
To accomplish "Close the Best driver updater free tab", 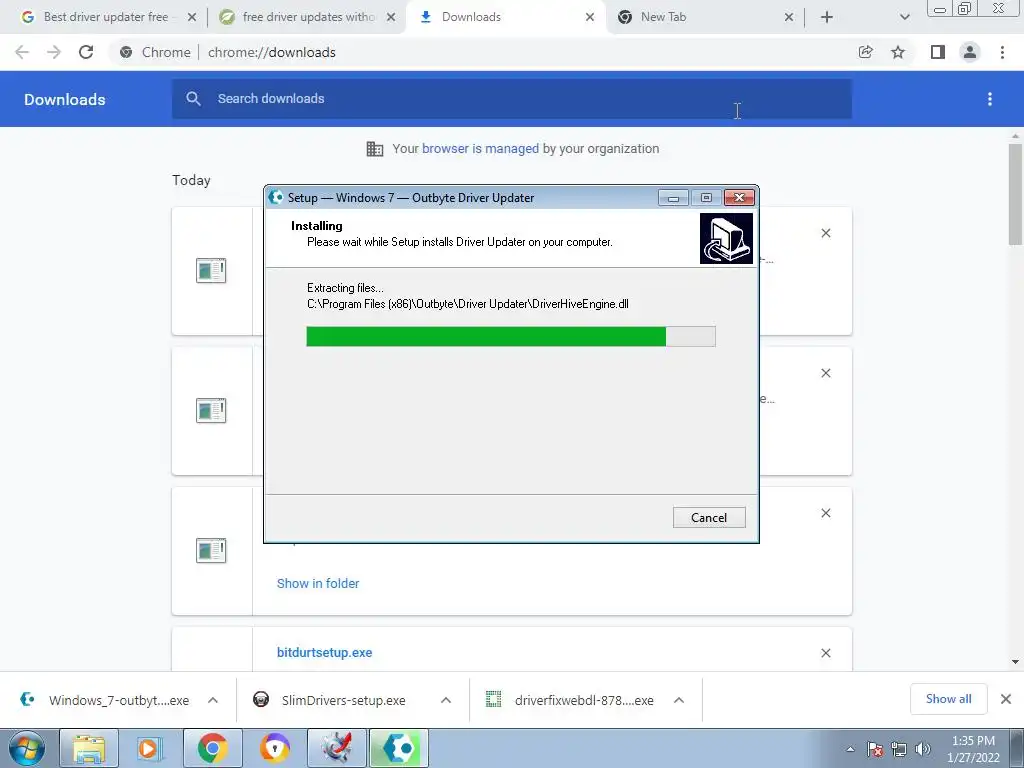I will point(191,17).
